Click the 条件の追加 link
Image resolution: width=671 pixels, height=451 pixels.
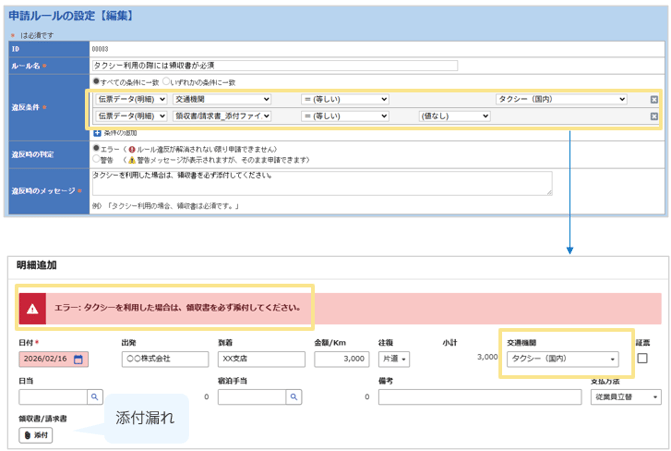(x=120, y=133)
